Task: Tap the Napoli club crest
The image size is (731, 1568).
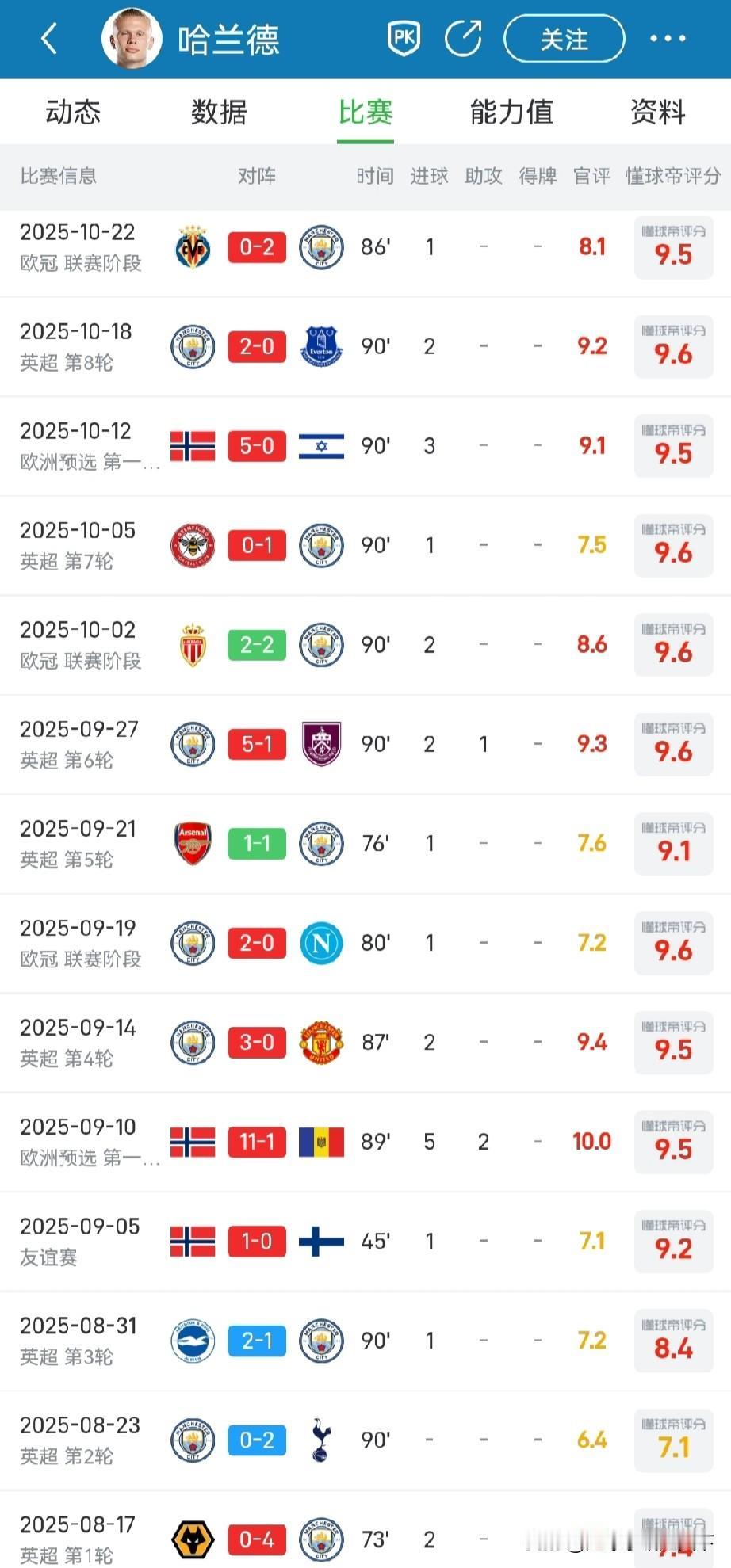Action: [x=321, y=943]
